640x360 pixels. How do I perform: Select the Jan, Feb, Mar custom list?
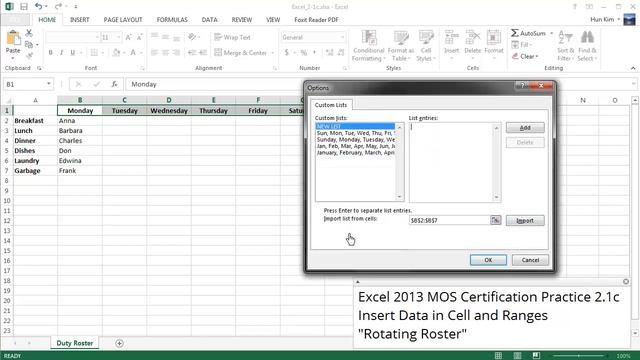click(355, 146)
